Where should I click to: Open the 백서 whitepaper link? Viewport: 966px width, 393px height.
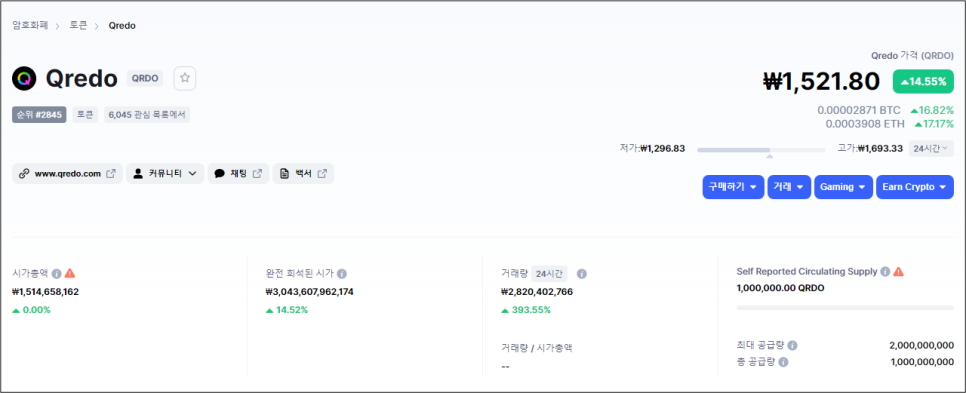click(x=303, y=174)
